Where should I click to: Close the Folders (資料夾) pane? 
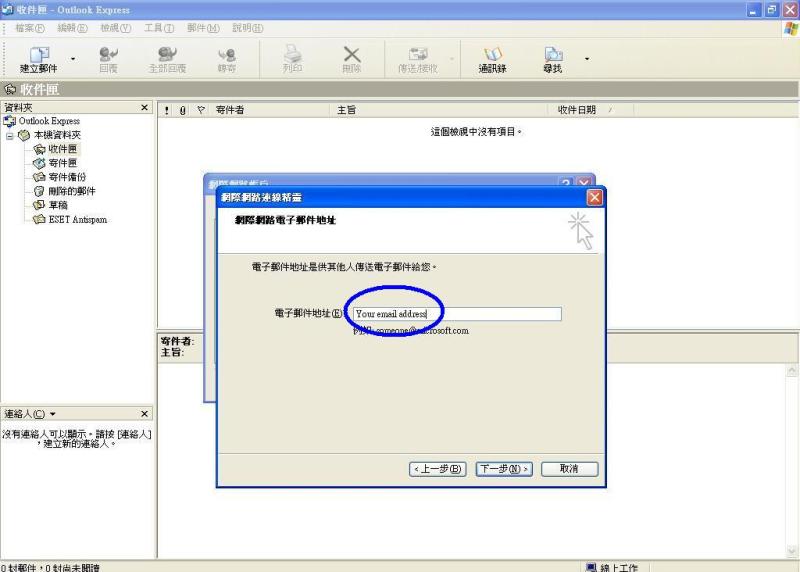pyautogui.click(x=144, y=107)
